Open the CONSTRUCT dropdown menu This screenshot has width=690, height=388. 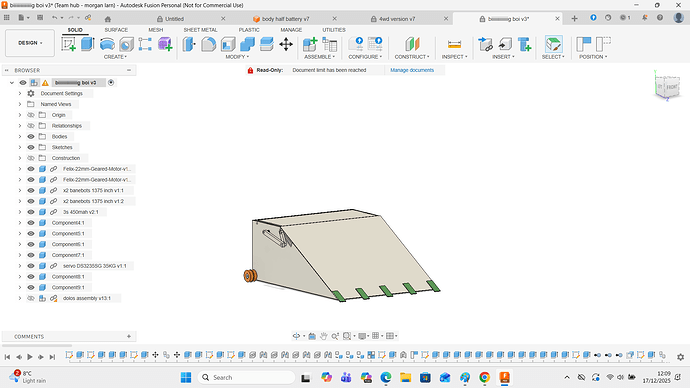coord(412,57)
